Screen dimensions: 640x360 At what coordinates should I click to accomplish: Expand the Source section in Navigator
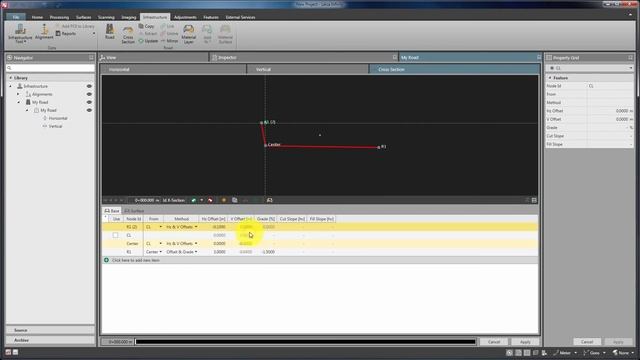tap(50, 330)
